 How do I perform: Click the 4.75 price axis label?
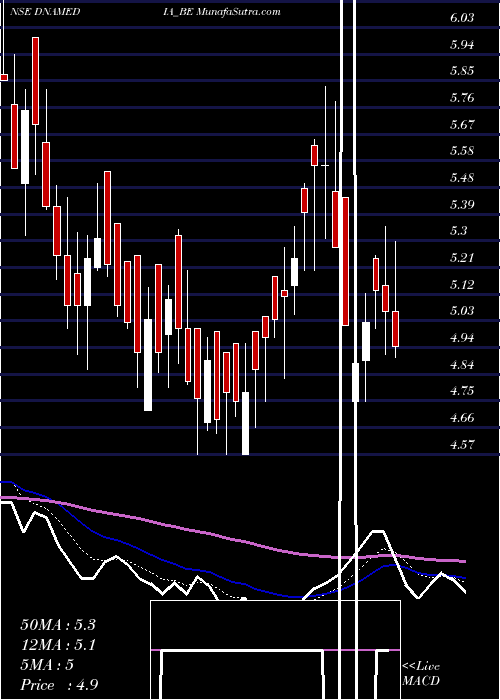462,391
